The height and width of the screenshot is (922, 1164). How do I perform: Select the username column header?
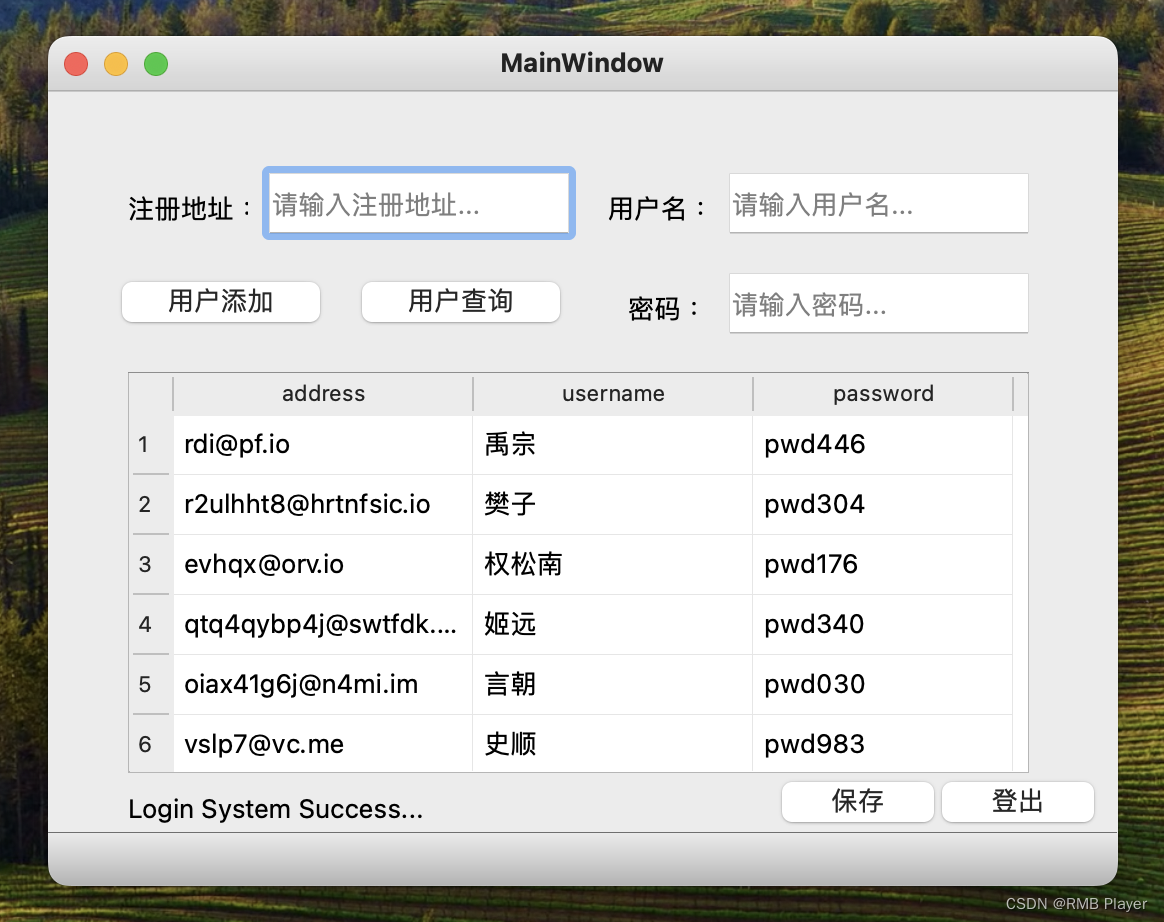(612, 393)
